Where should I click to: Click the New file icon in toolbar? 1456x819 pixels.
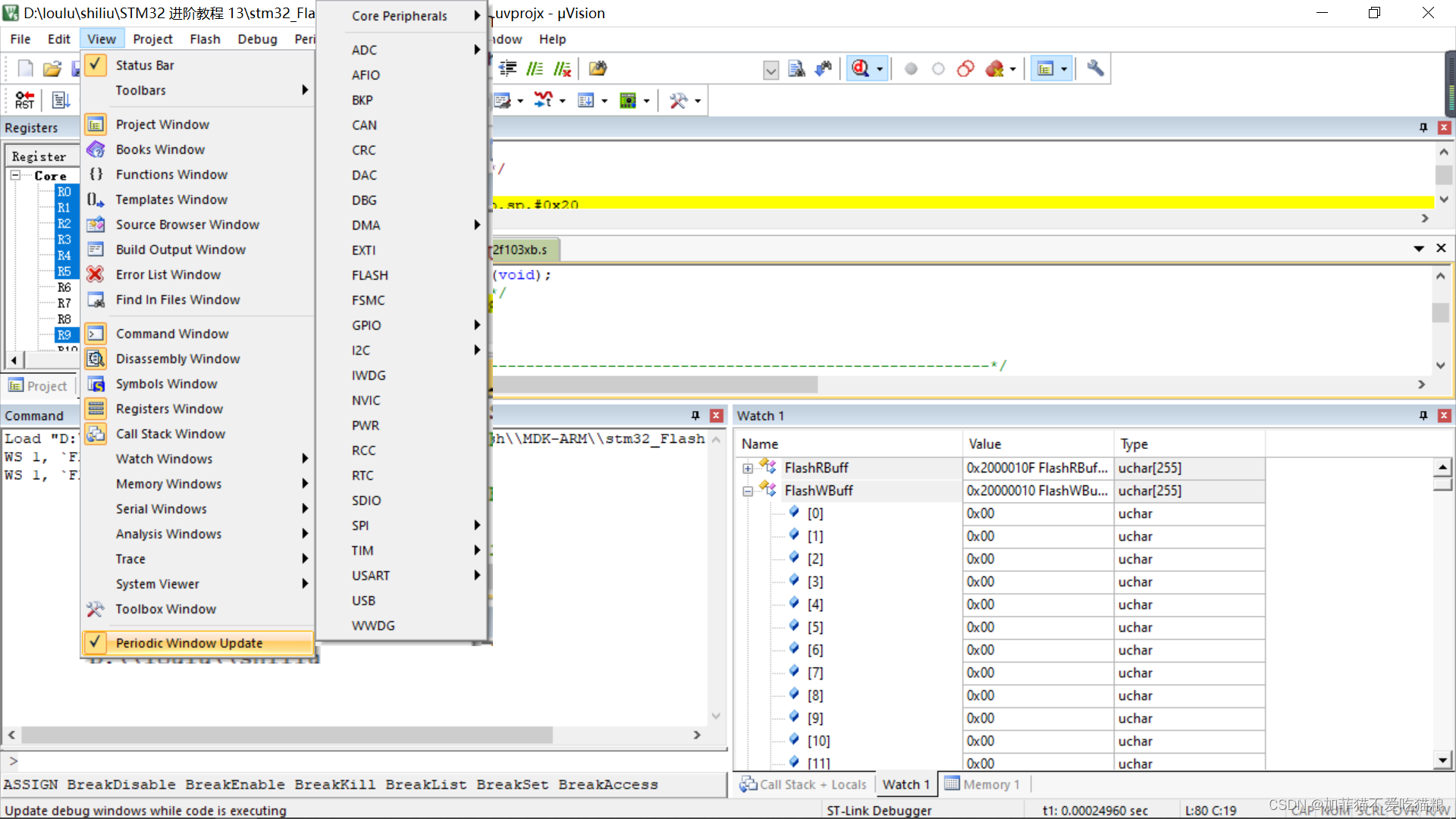[26, 68]
